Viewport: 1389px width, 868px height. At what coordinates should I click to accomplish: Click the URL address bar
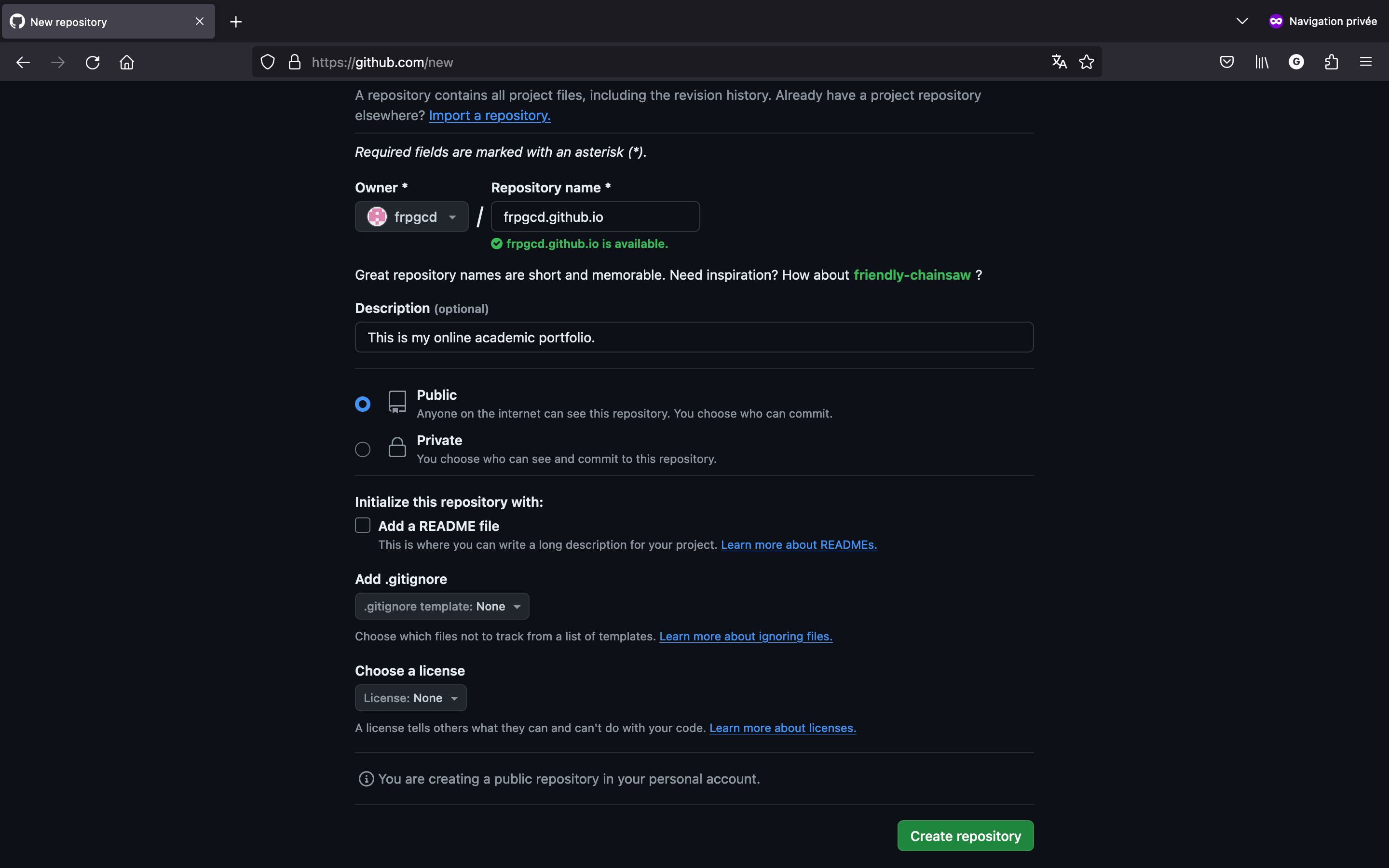(x=677, y=62)
